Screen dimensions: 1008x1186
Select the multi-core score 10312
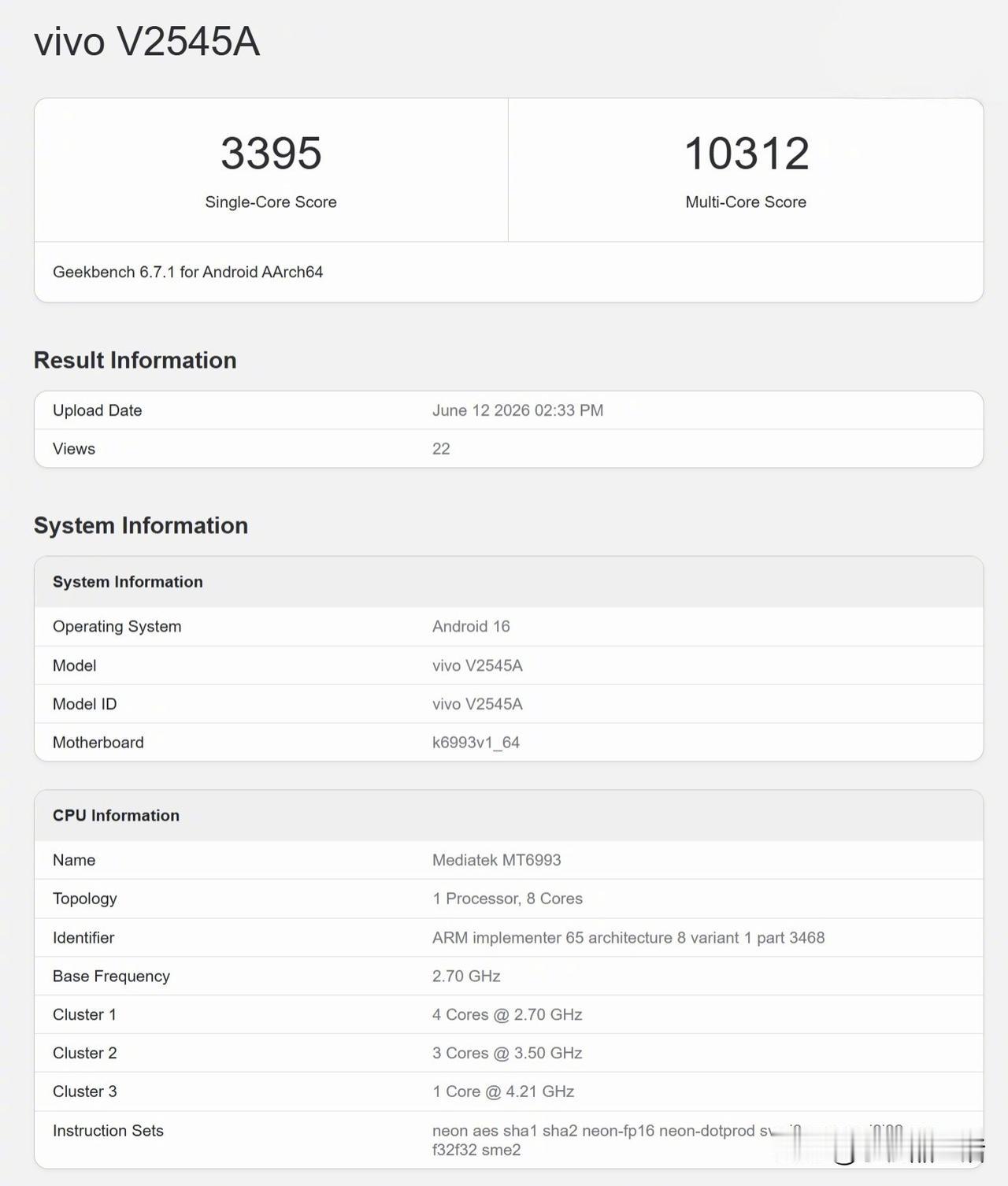pyautogui.click(x=746, y=153)
